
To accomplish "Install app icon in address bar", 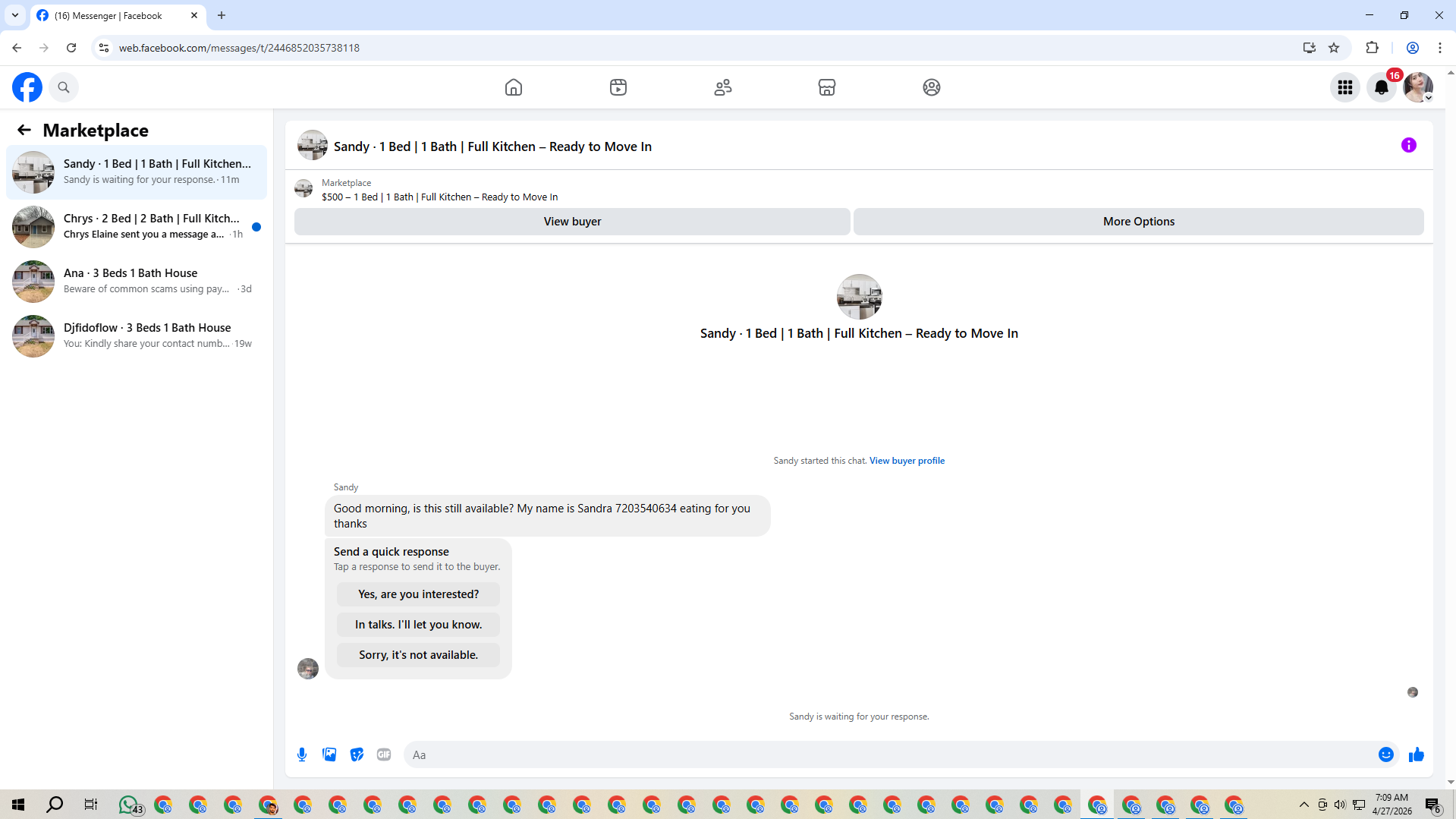I will pyautogui.click(x=1310, y=48).
